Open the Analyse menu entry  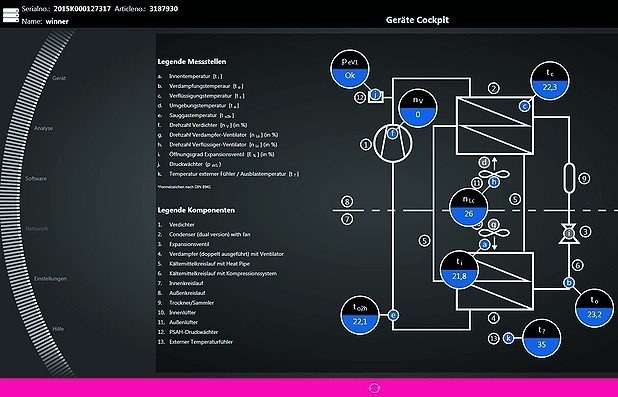point(43,128)
